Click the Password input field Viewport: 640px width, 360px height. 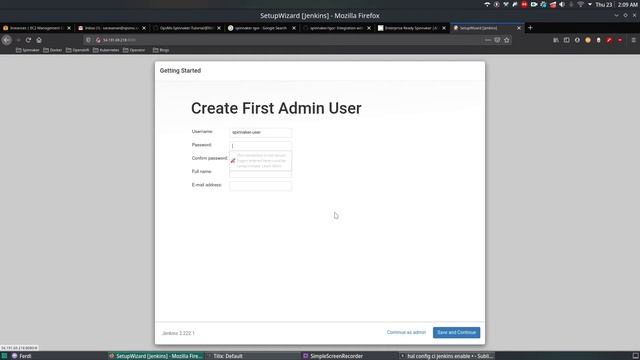tap(260, 146)
